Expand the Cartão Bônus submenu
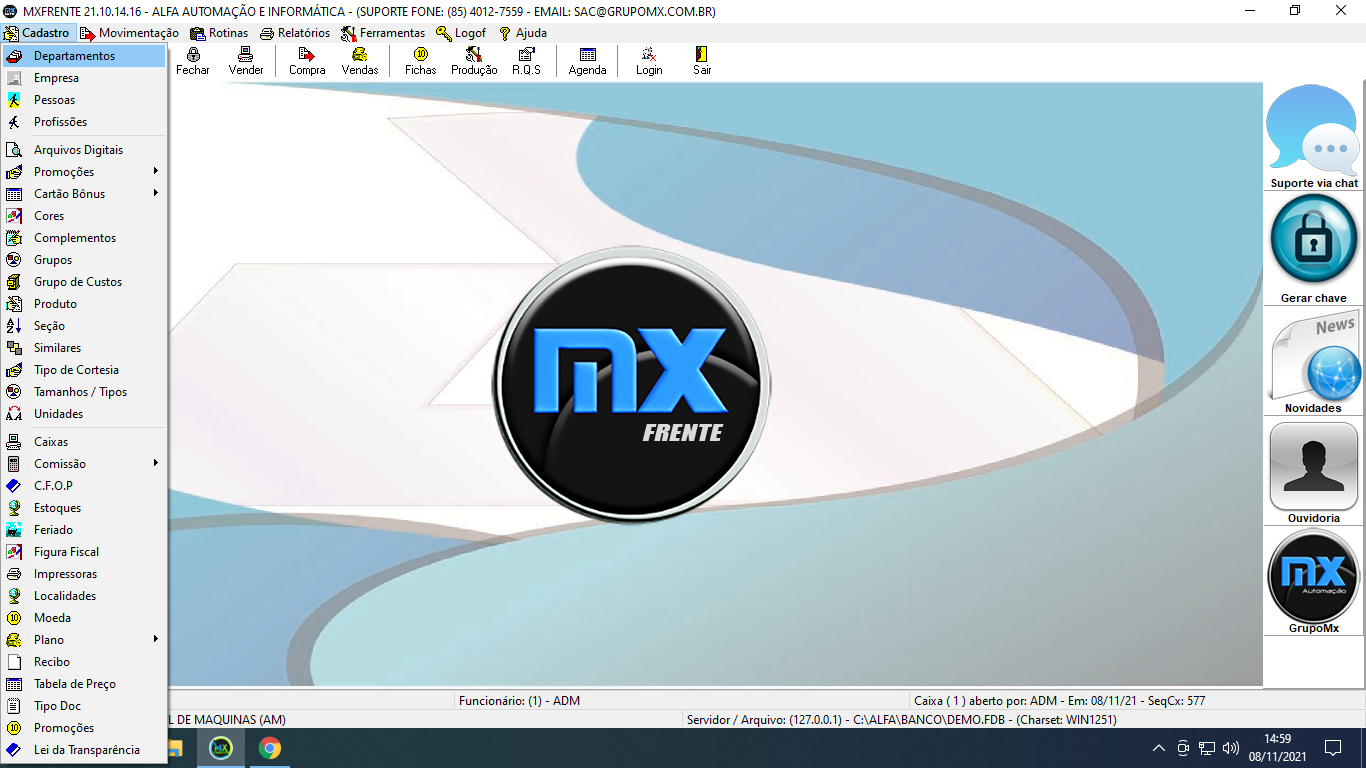 (156, 194)
